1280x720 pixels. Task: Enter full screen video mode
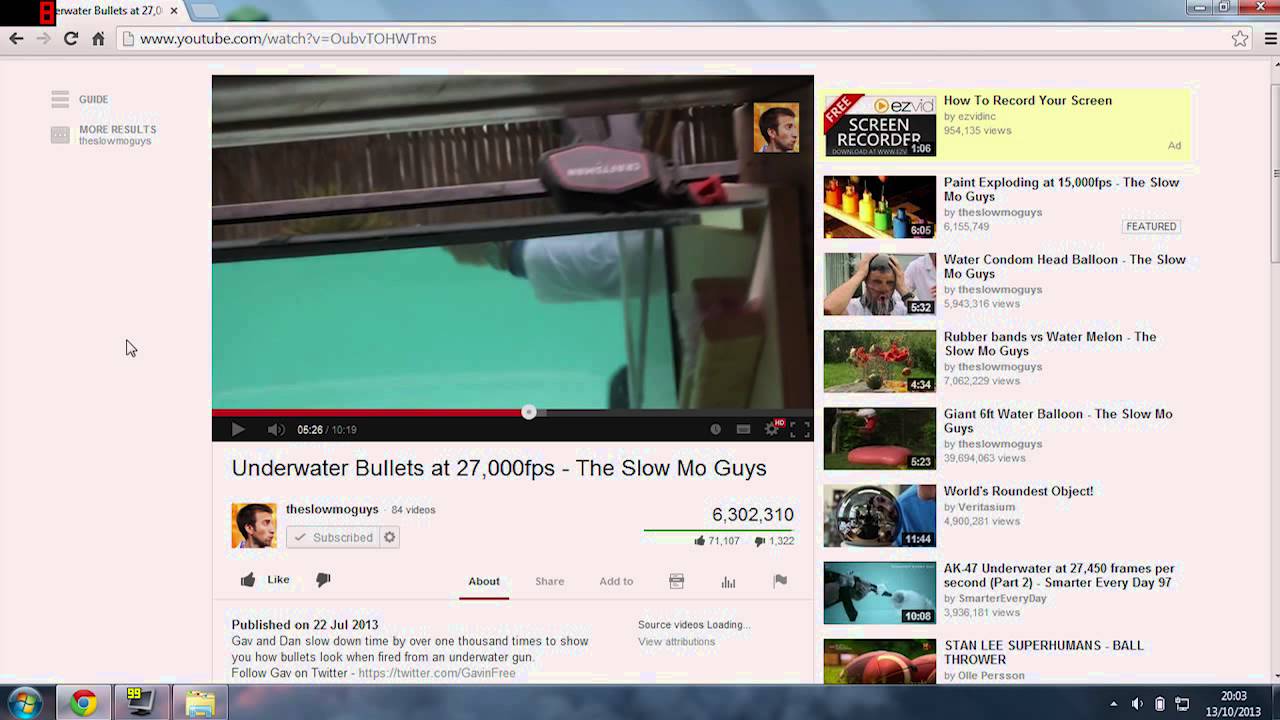(800, 429)
